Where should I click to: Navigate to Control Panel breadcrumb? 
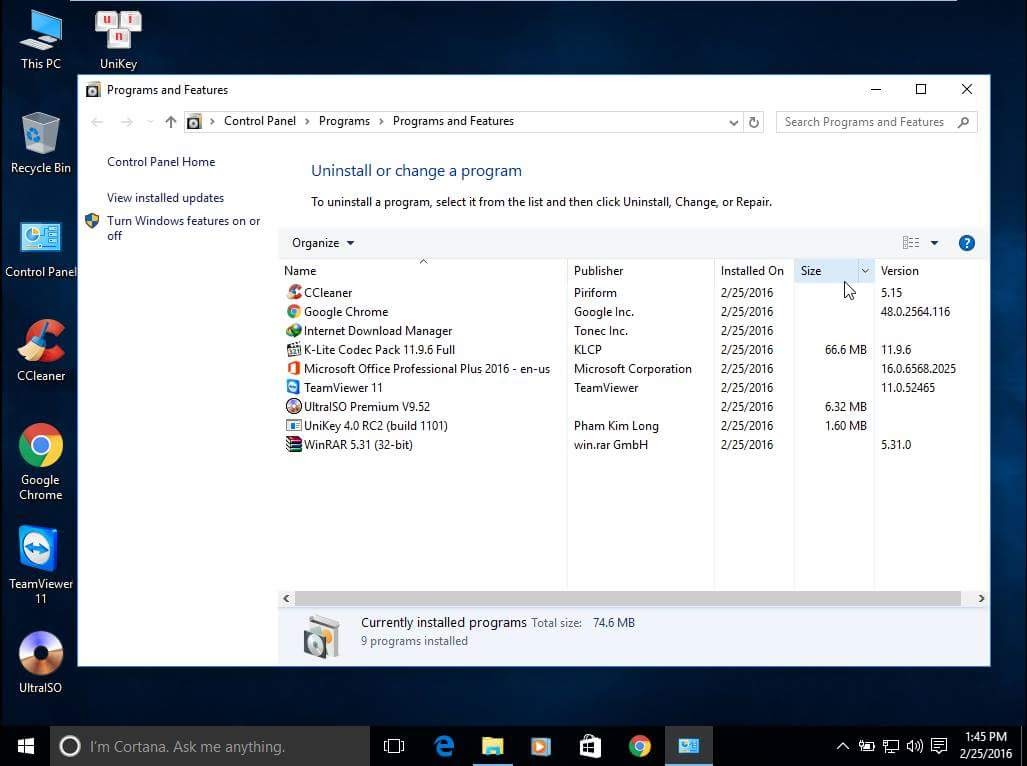click(260, 121)
